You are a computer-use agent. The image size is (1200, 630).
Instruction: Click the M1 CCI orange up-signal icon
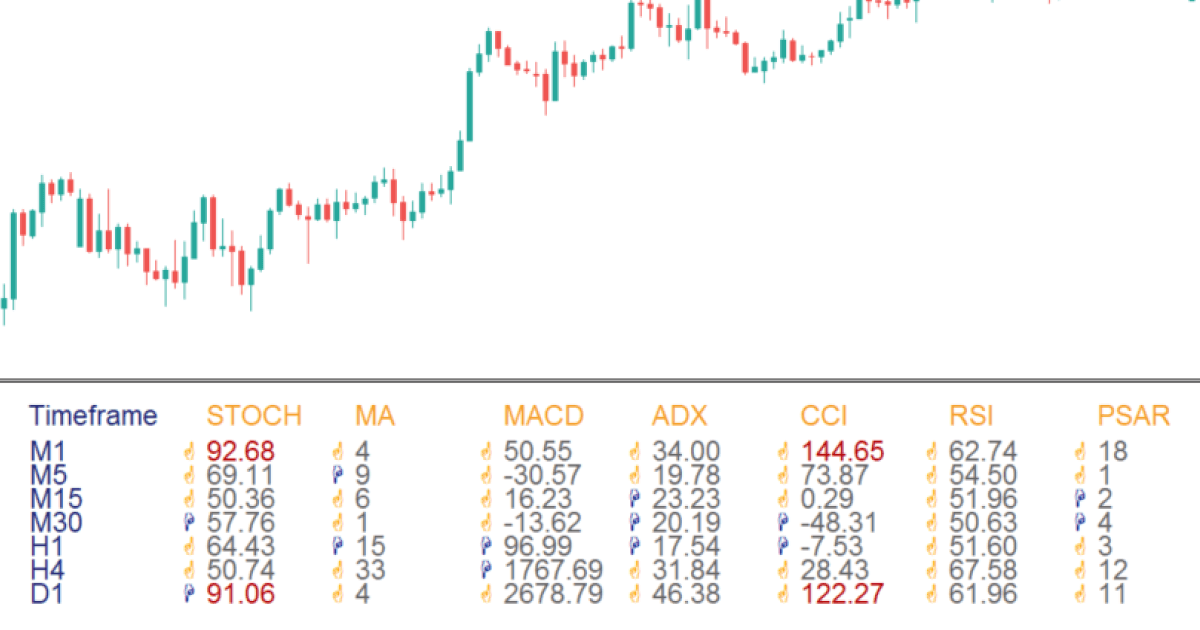(783, 452)
